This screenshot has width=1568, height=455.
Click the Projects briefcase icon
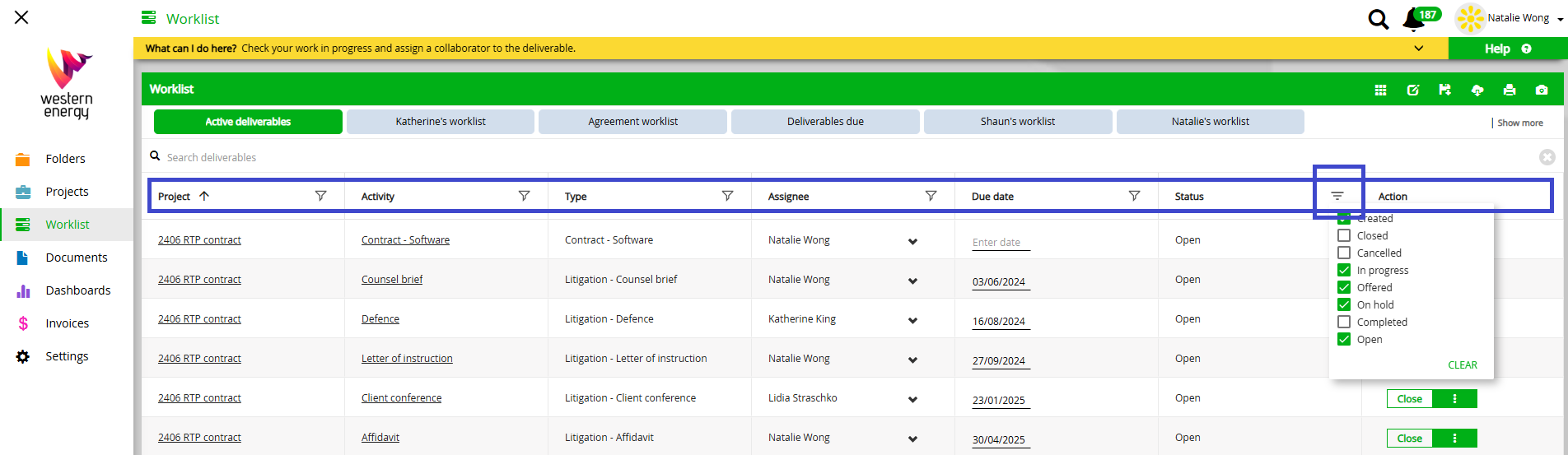pyautogui.click(x=23, y=192)
